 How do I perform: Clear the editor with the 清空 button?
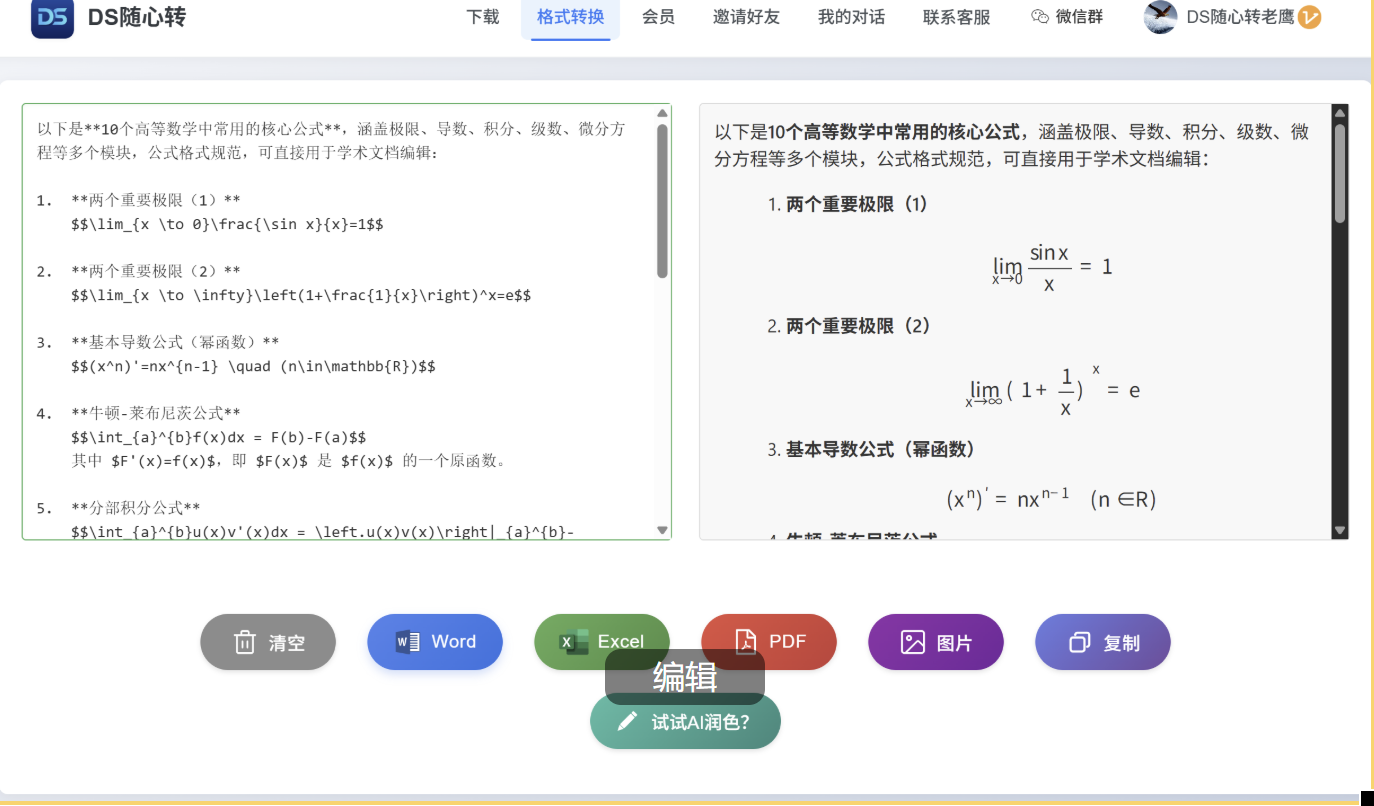[268, 642]
